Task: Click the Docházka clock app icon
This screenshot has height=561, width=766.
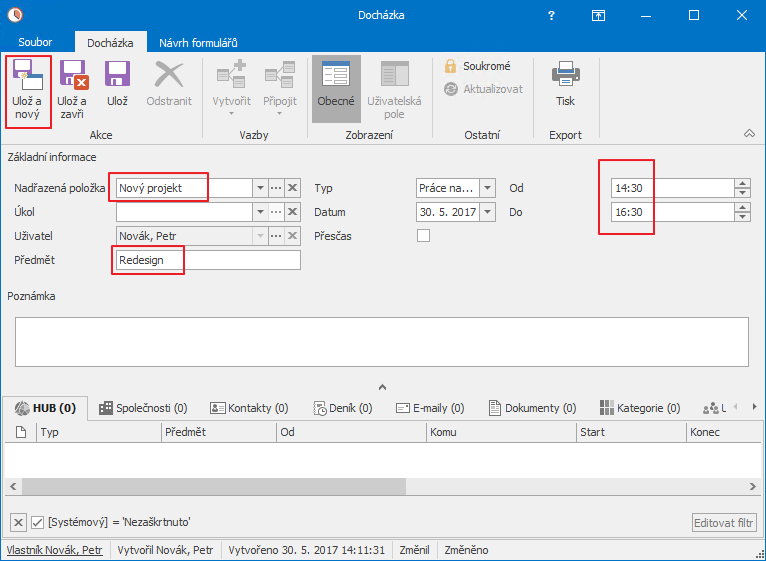Action: click(15, 15)
